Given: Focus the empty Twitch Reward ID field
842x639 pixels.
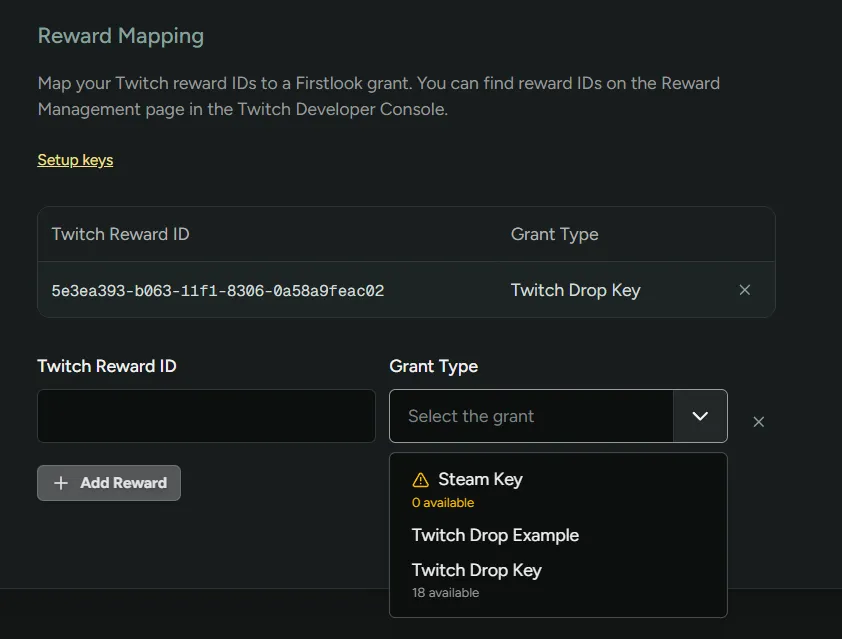Looking at the screenshot, I should (x=206, y=416).
